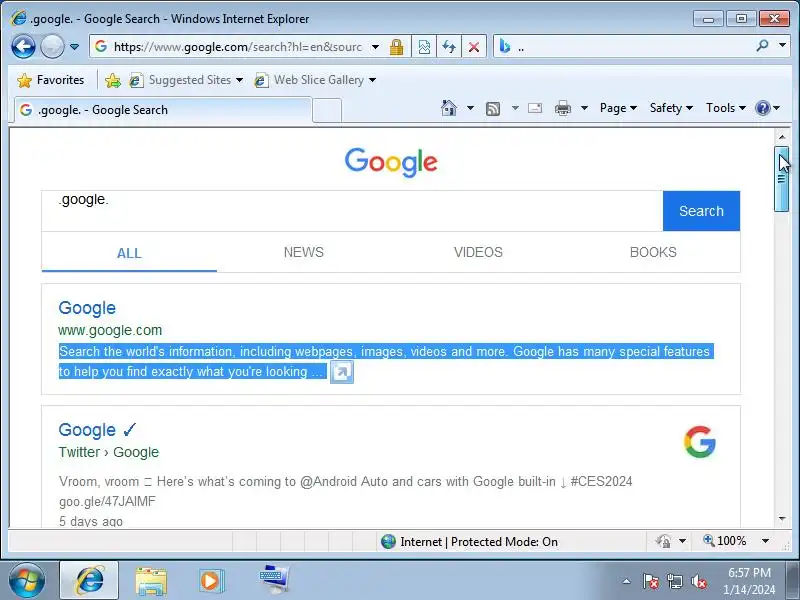Open the search provider dropdown arrow
Image resolution: width=800 pixels, height=600 pixels.
pos(782,45)
